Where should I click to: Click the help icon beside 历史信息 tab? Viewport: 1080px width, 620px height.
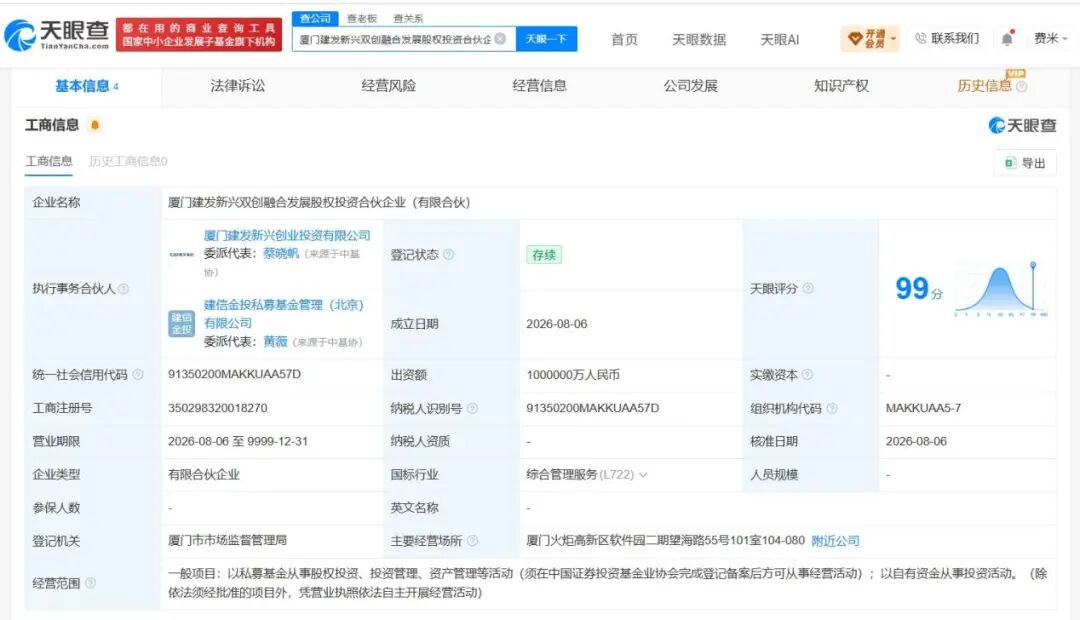(x=1021, y=87)
